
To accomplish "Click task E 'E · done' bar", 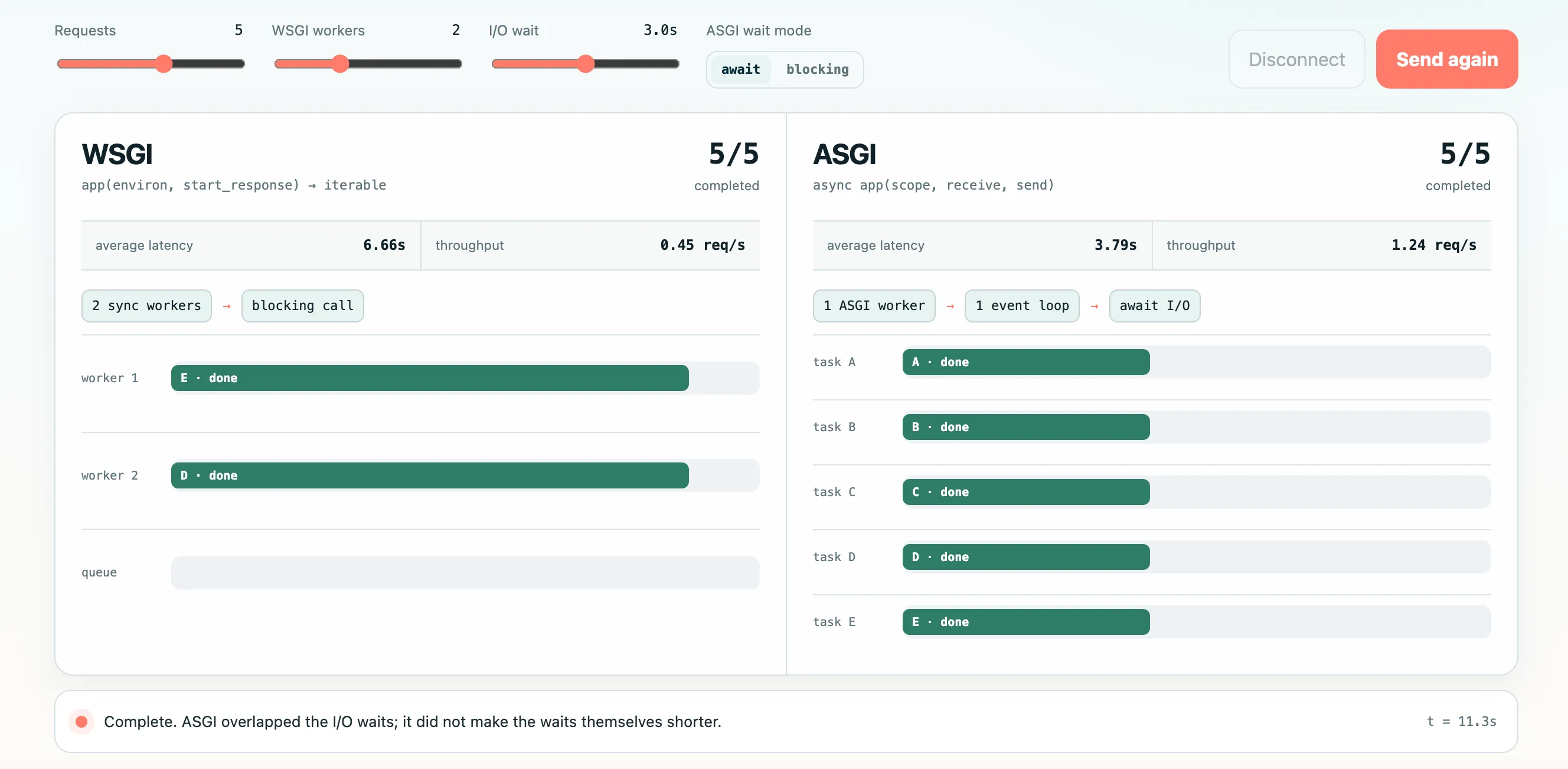I will pyautogui.click(x=1025, y=622).
